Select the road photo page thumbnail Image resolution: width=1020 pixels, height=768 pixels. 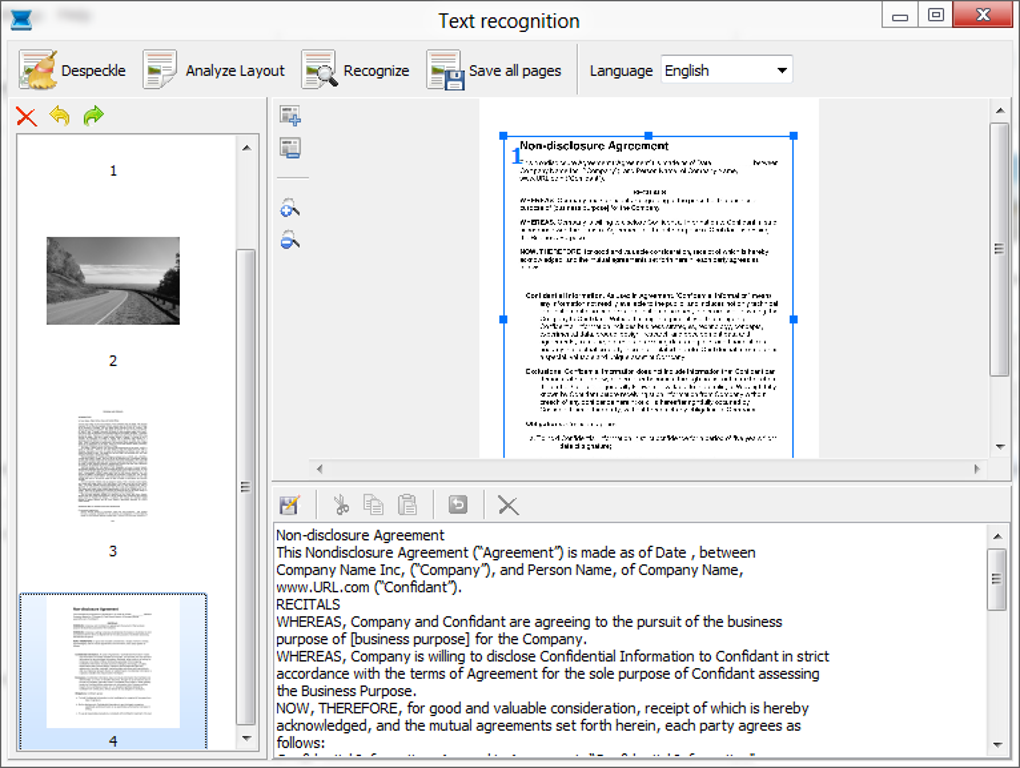pyautogui.click(x=113, y=280)
